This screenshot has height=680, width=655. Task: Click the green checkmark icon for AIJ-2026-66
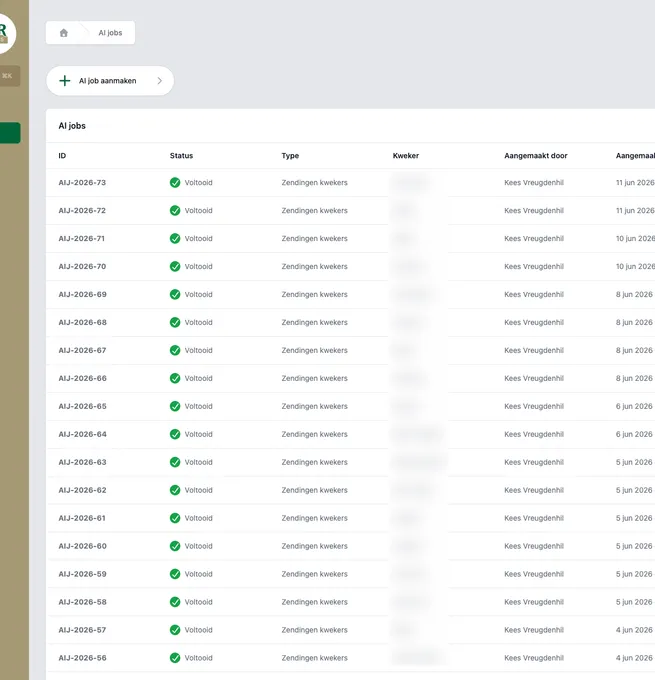[175, 379]
